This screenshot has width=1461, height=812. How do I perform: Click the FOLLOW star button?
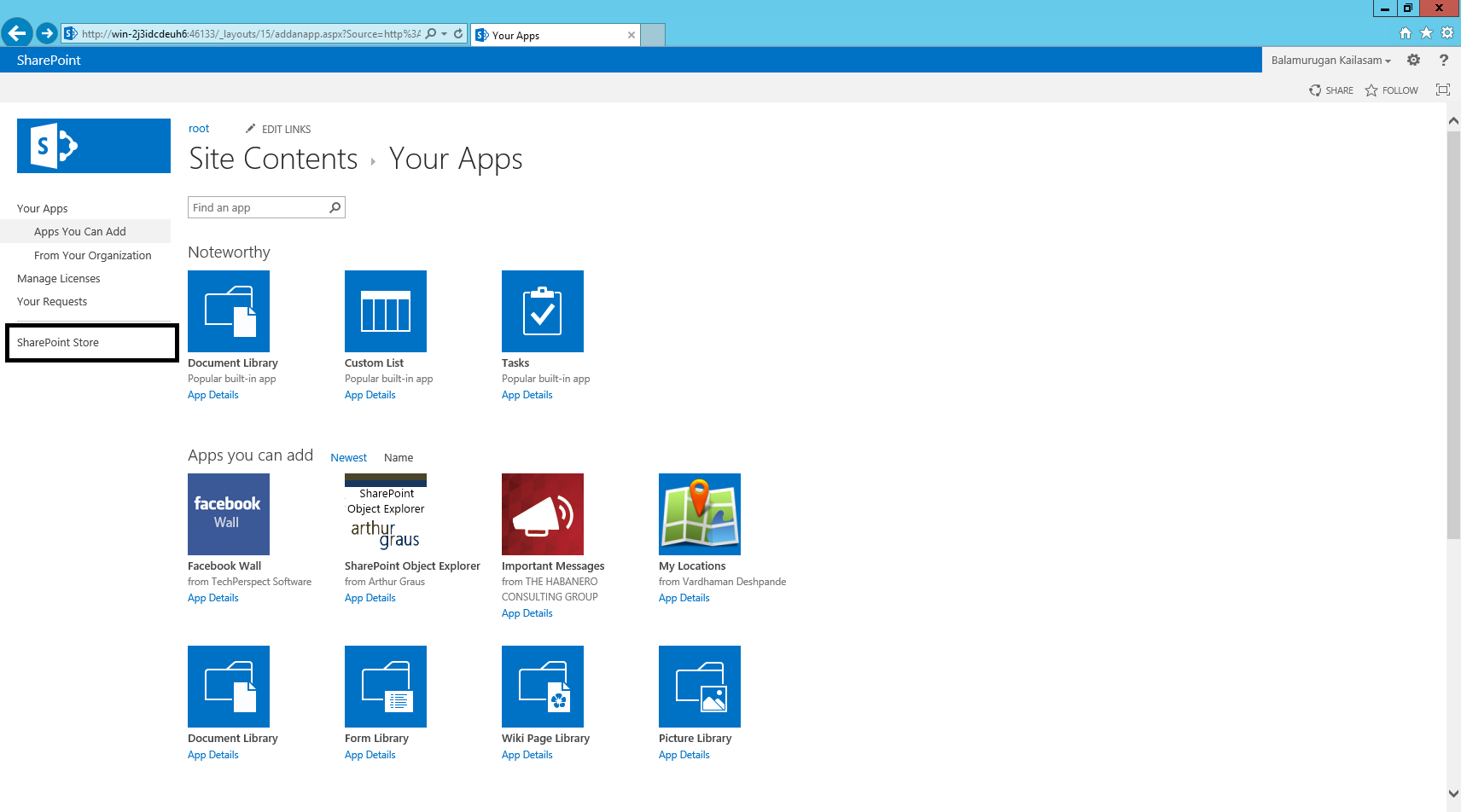[x=1391, y=90]
